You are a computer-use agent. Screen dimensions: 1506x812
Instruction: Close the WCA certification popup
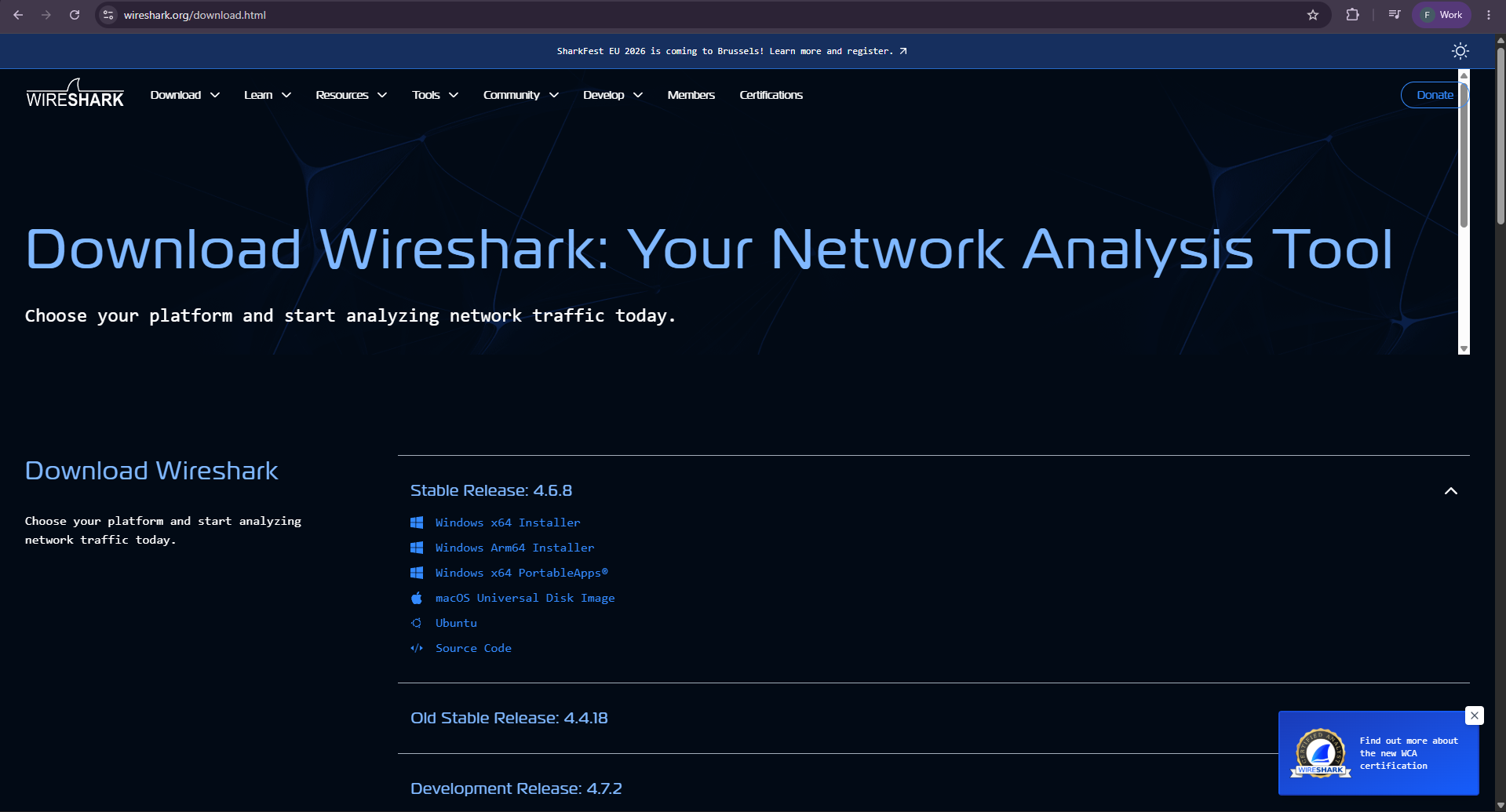coord(1475,716)
